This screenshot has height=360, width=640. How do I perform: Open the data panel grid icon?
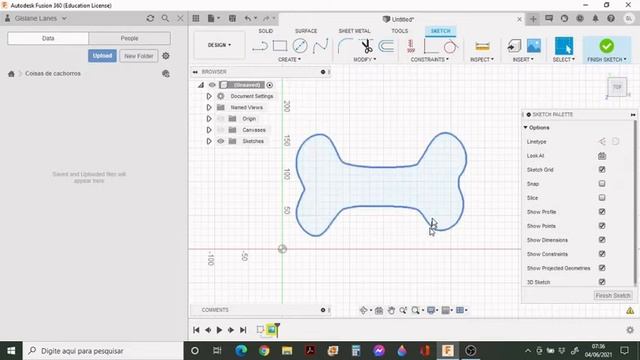tap(196, 18)
